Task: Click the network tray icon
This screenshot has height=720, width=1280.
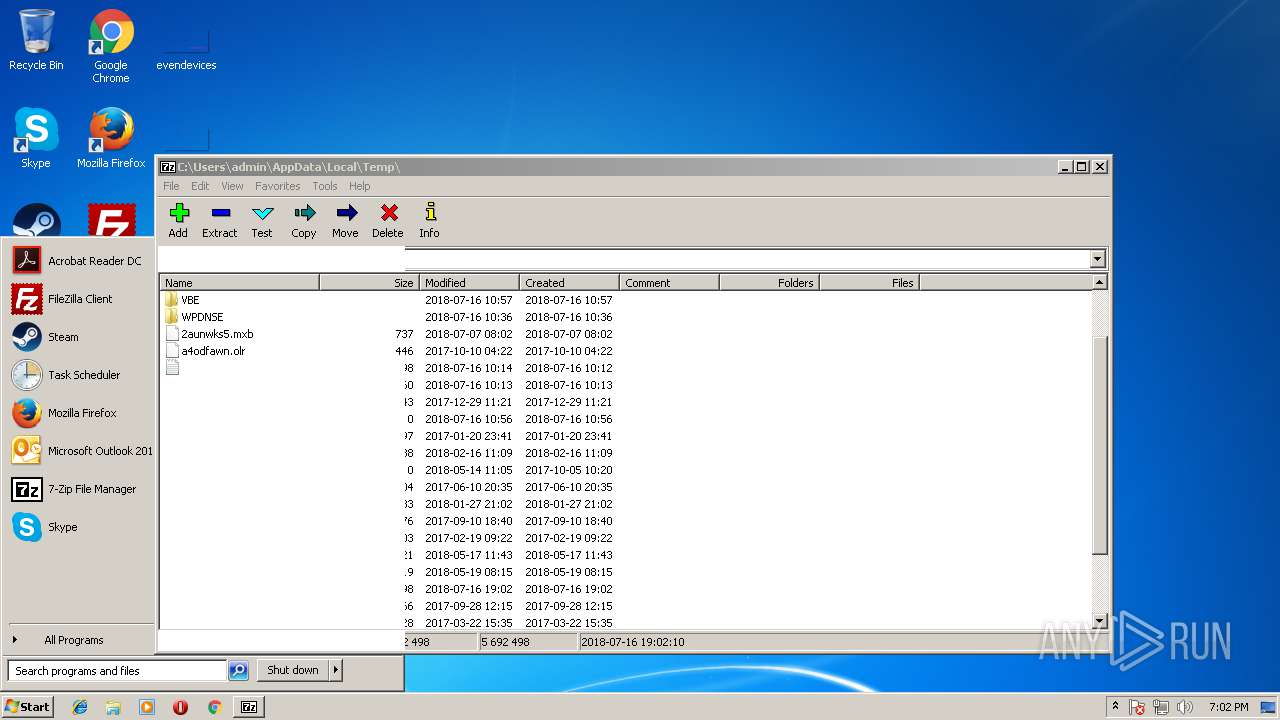Action: pyautogui.click(x=1161, y=707)
